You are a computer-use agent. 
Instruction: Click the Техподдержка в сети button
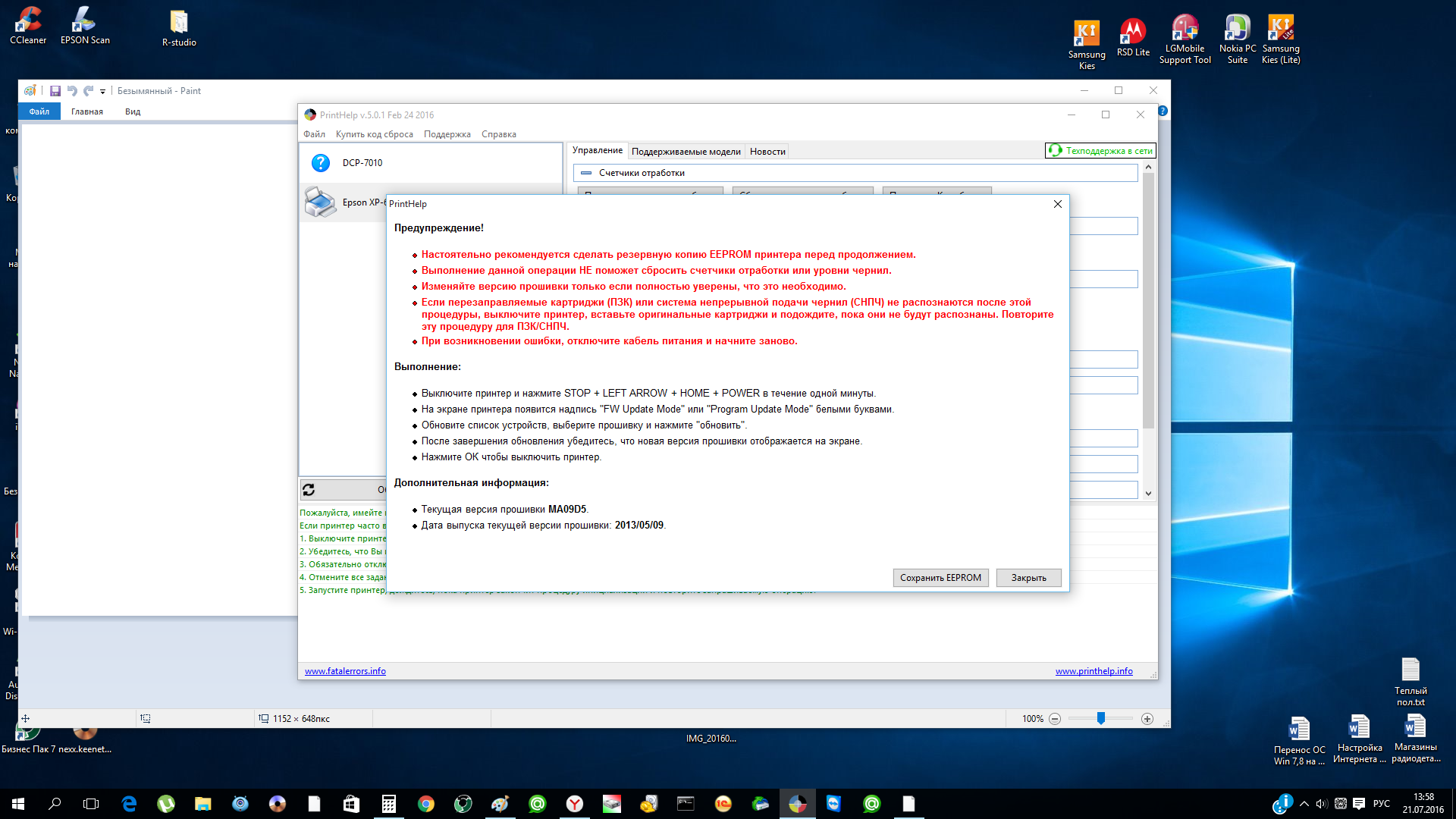(x=1100, y=151)
